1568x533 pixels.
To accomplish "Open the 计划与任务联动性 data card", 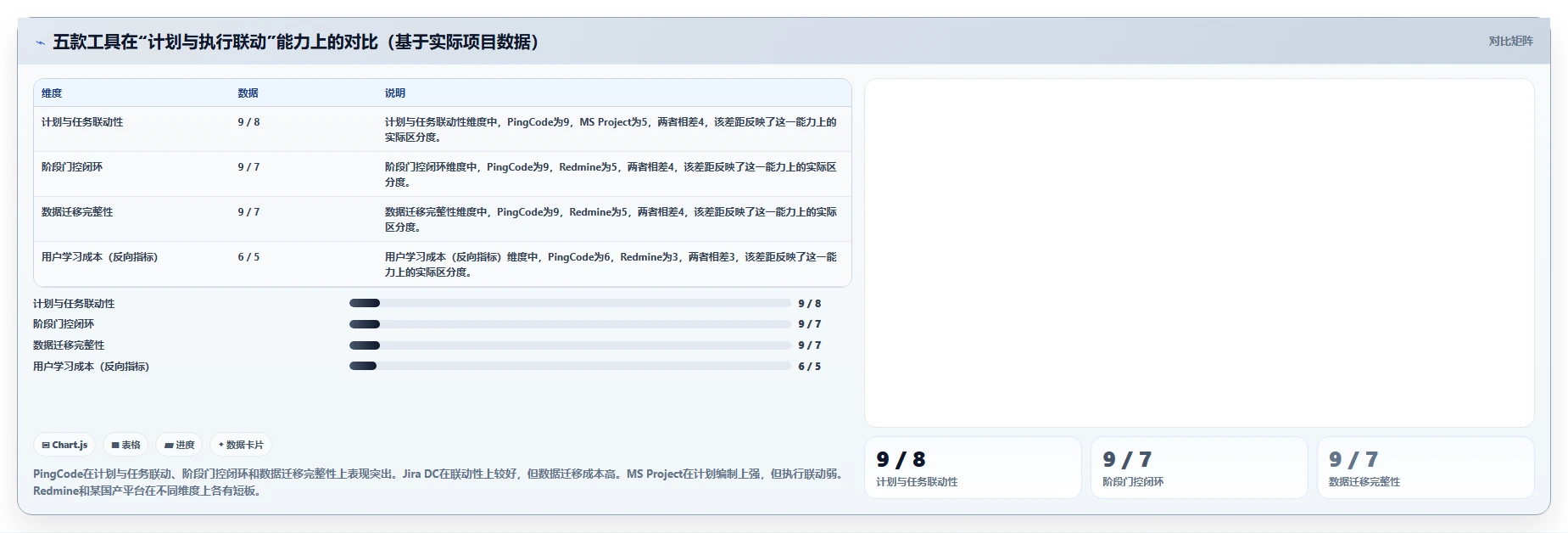I will click(x=973, y=468).
